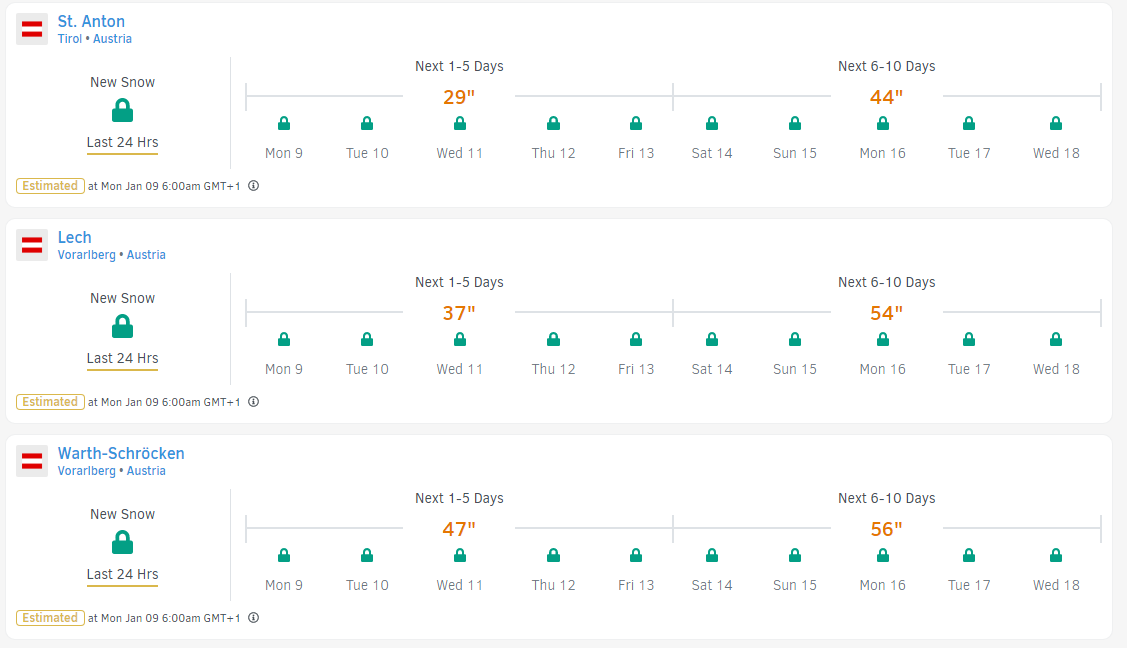Click the Lech Austrian flag icon

pos(32,245)
